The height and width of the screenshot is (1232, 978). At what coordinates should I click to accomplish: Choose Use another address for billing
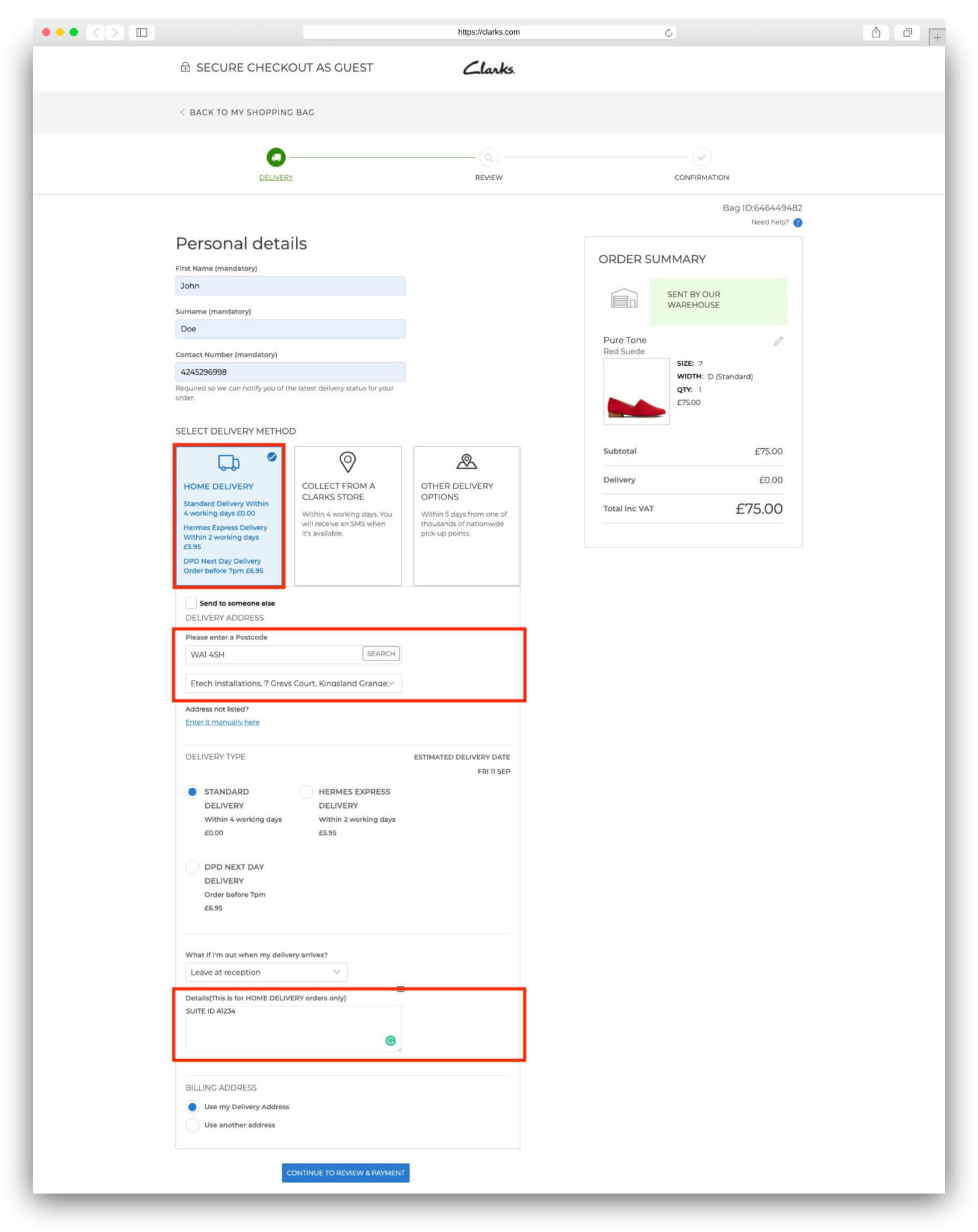(192, 1125)
